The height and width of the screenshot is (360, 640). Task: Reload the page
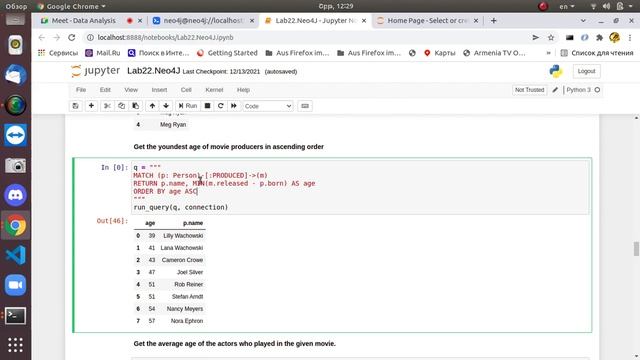pyautogui.click(x=72, y=38)
